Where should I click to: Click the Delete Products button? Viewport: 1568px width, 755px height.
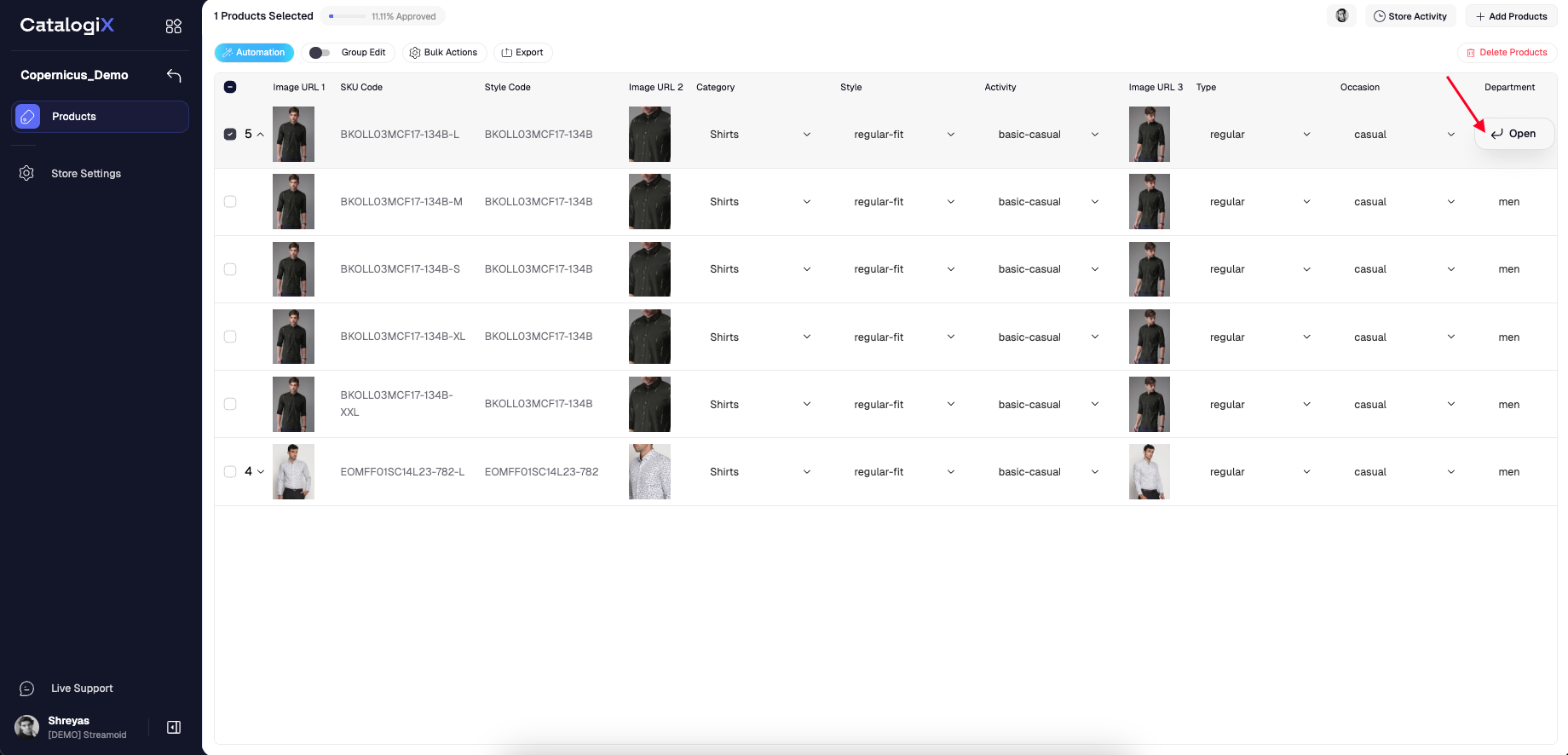1506,53
